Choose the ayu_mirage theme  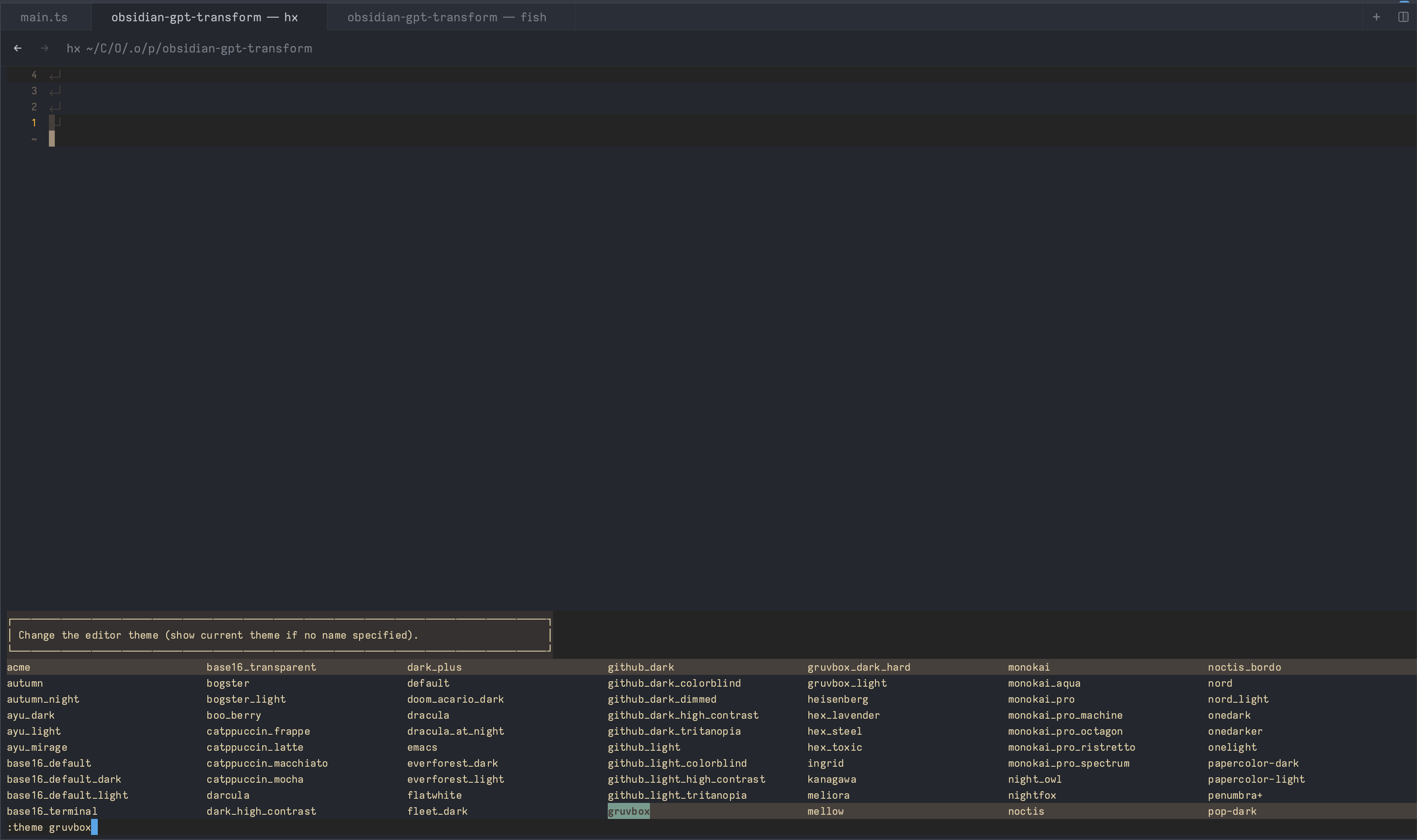37,747
